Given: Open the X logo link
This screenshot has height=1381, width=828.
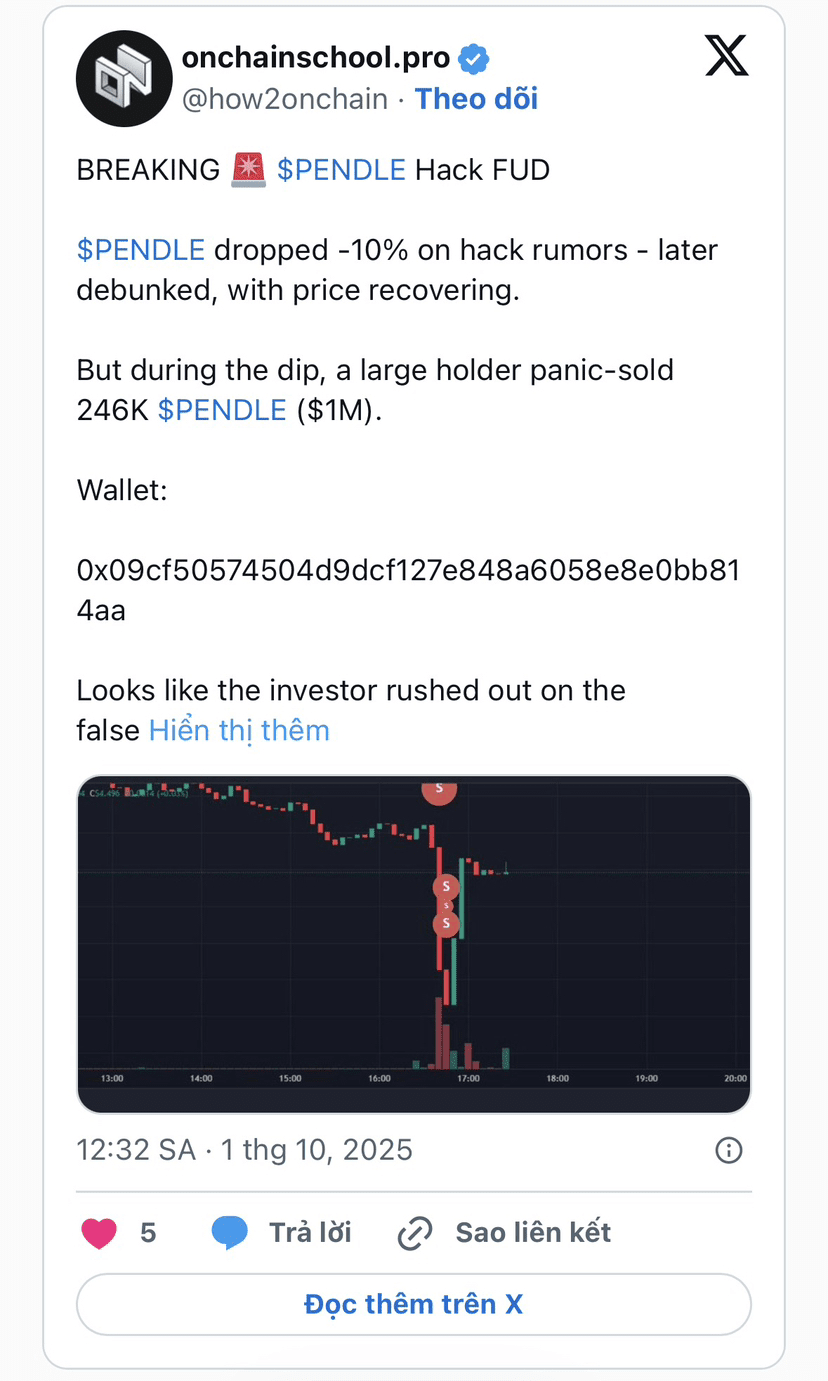Looking at the screenshot, I should [x=727, y=55].
